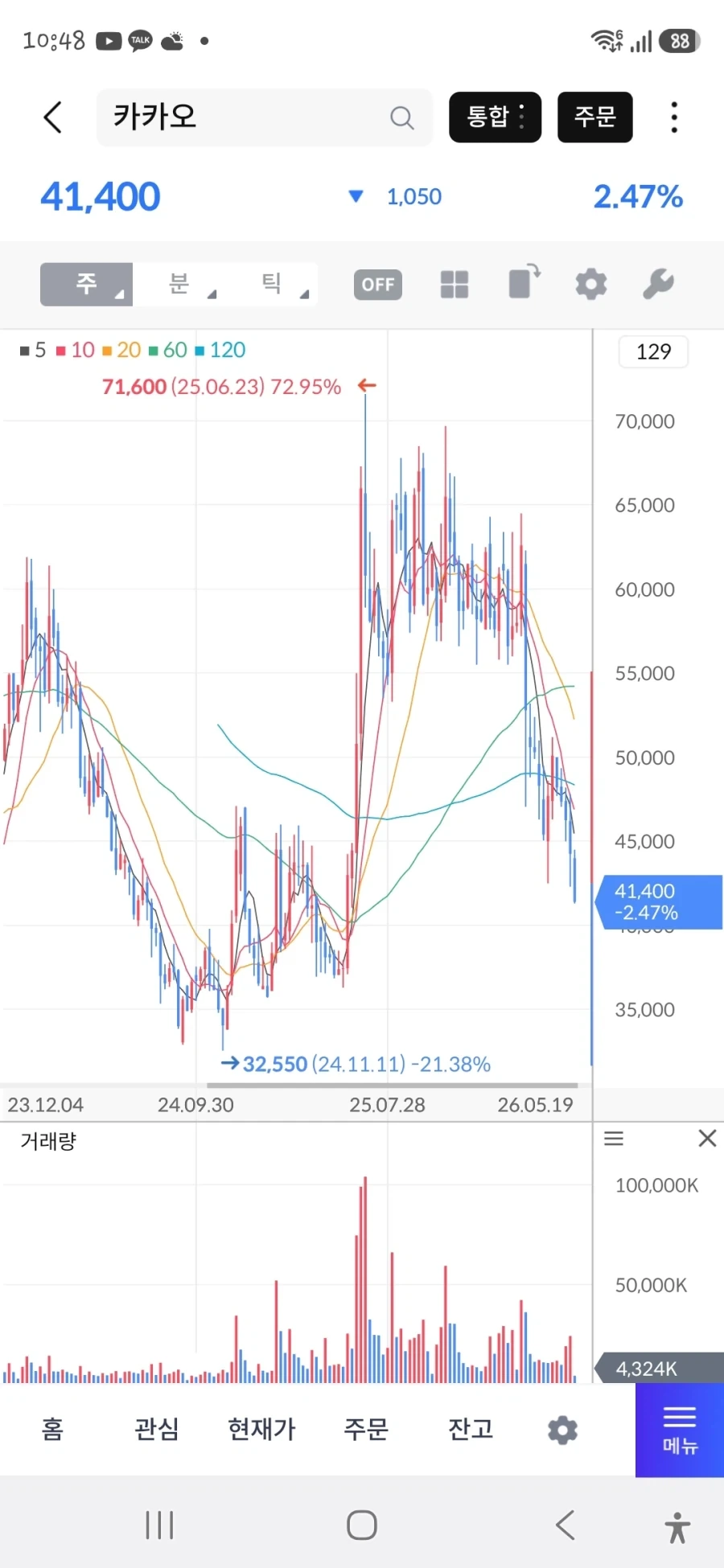The height and width of the screenshot is (1568, 724).
Task: Tap the 35,000 price axis label
Action: click(x=645, y=1009)
